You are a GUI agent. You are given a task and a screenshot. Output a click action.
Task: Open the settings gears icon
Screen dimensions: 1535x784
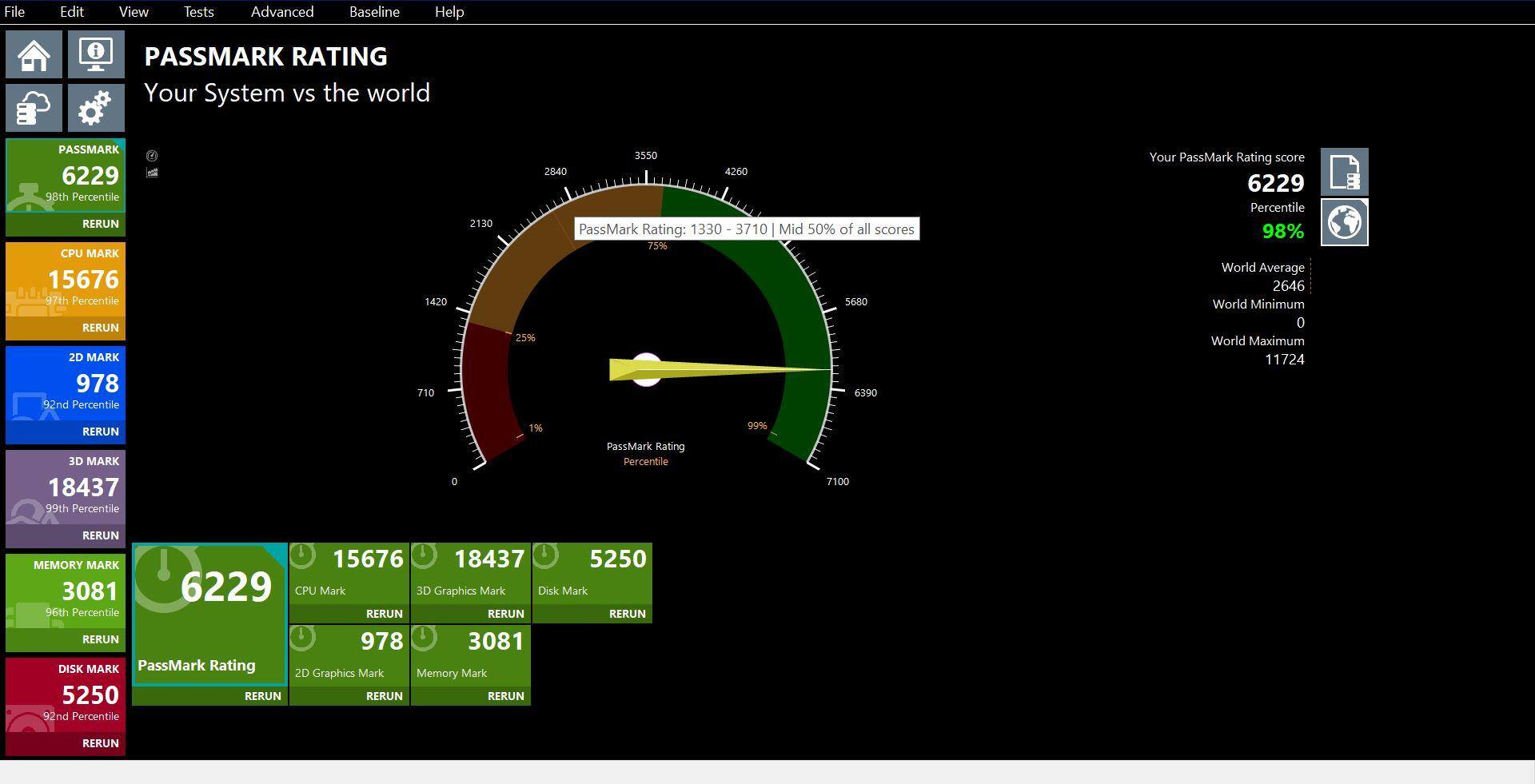(96, 108)
